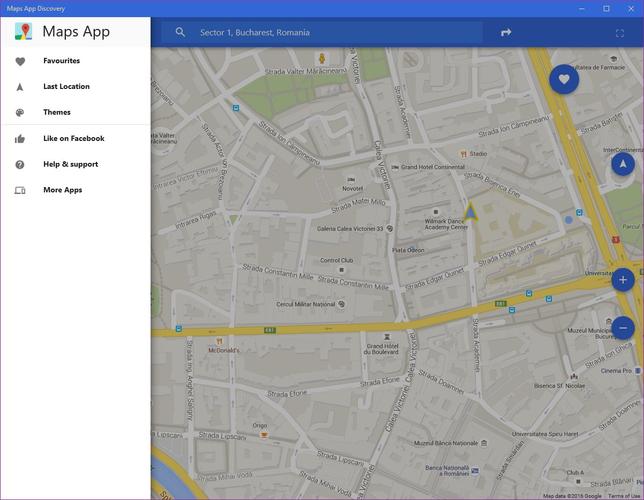Image resolution: width=644 pixels, height=500 pixels.
Task: Click the Strada Valter Mărăcineanu label
Action: point(306,71)
